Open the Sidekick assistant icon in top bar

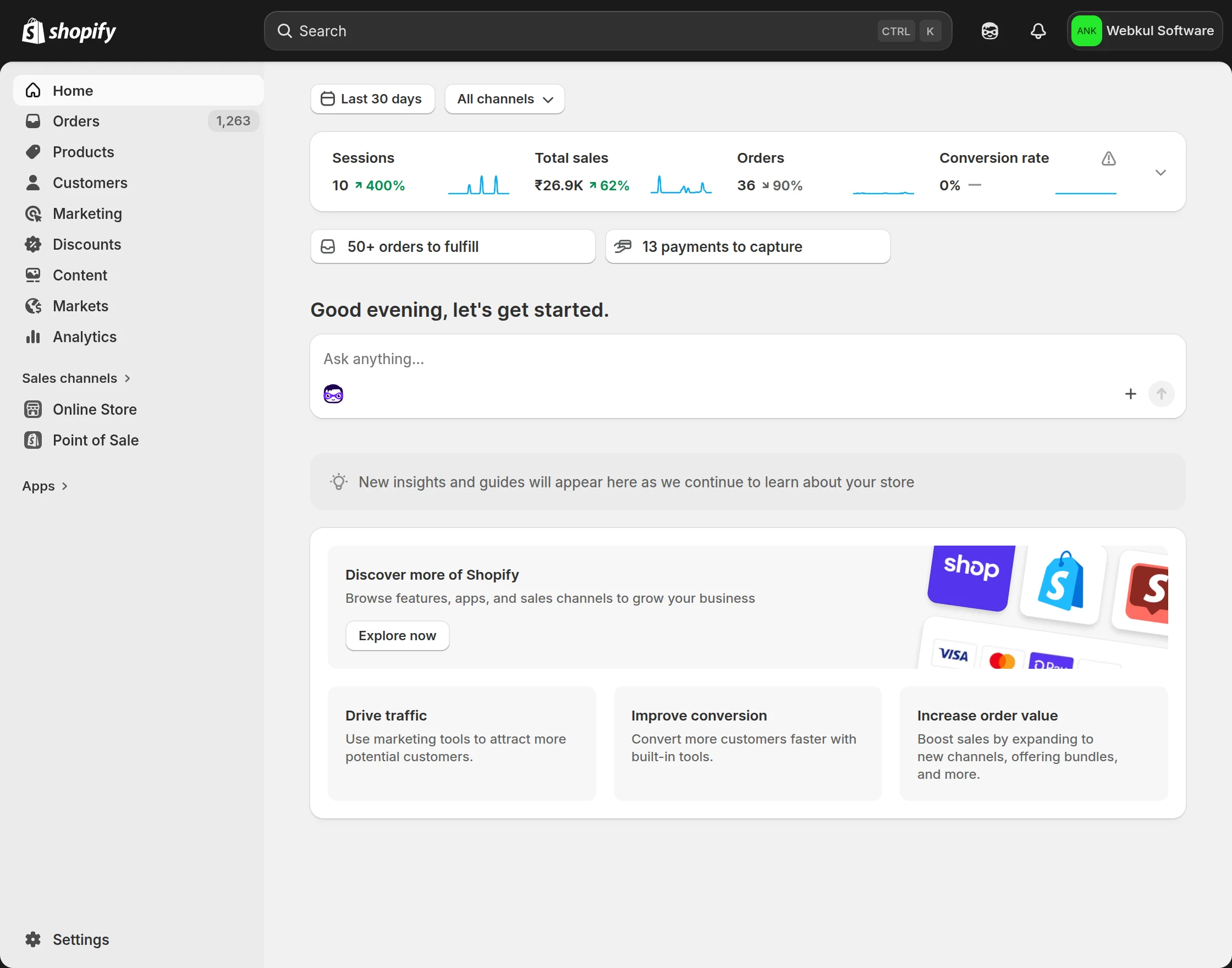click(x=989, y=31)
